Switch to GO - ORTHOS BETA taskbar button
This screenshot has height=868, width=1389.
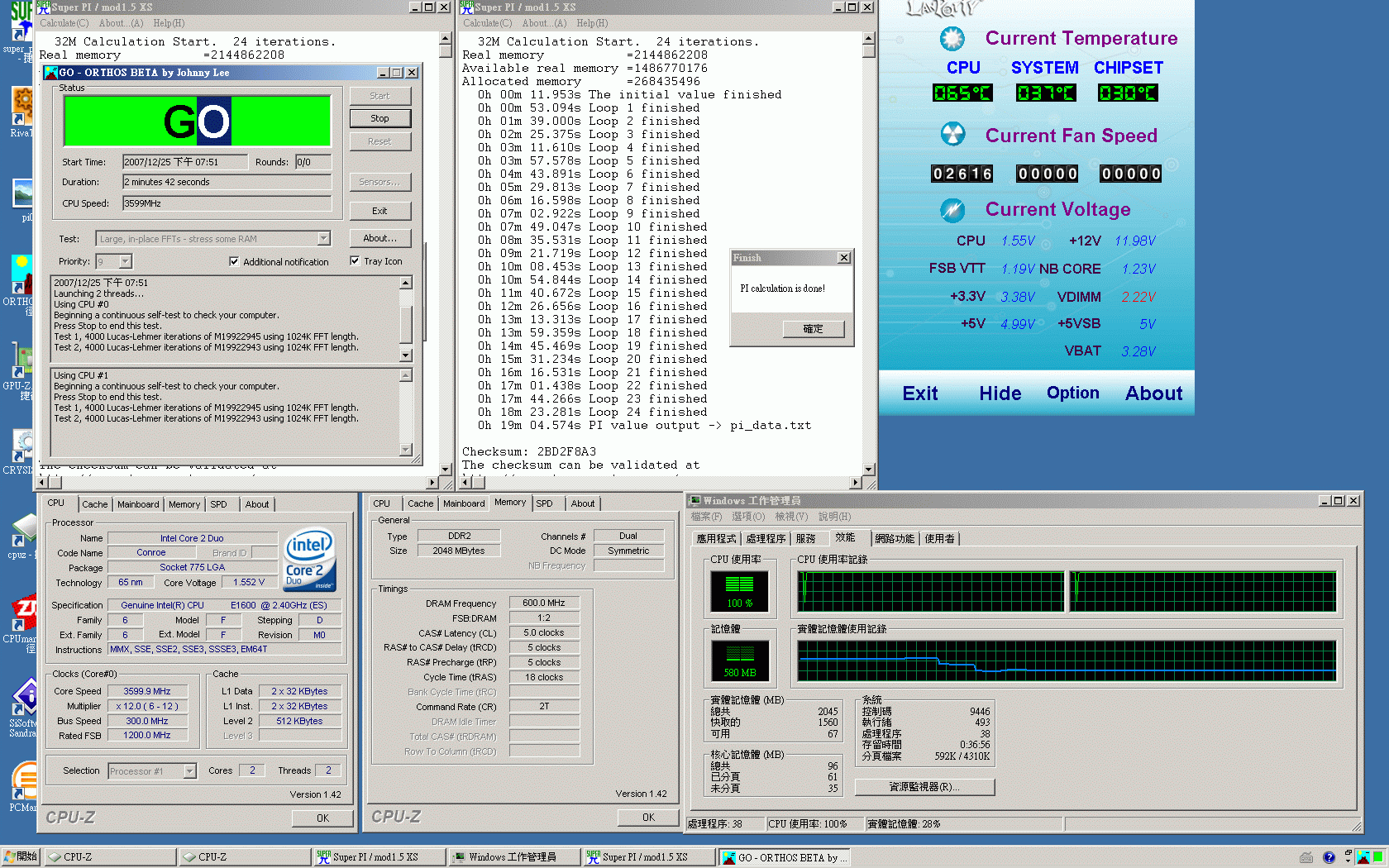[x=783, y=857]
